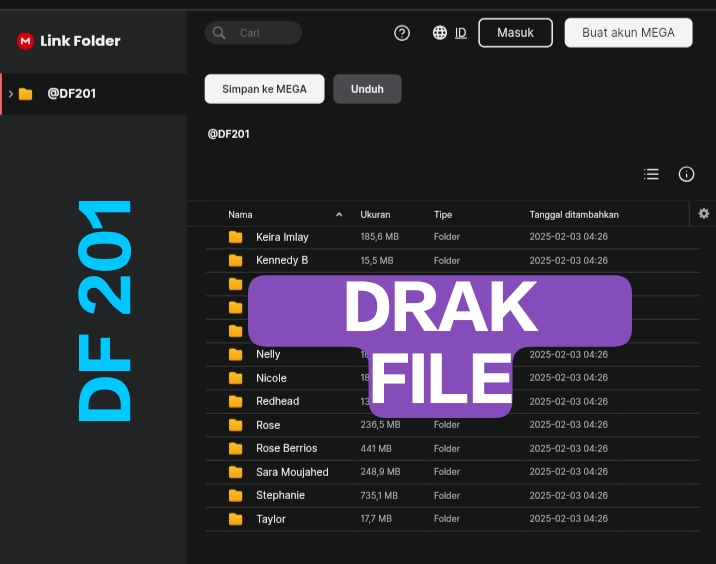
Task: Expand the @DF201 tree chevron
Action: (x=11, y=94)
